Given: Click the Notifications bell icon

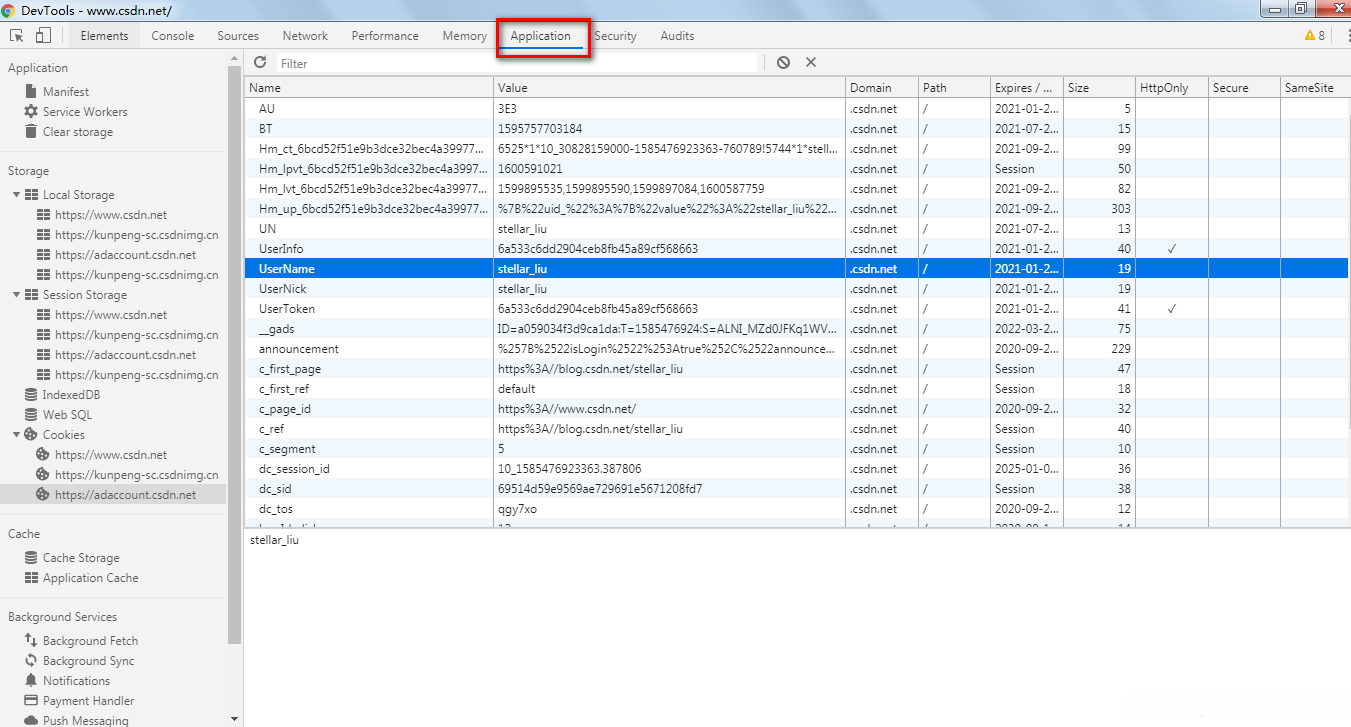Looking at the screenshot, I should pos(31,681).
